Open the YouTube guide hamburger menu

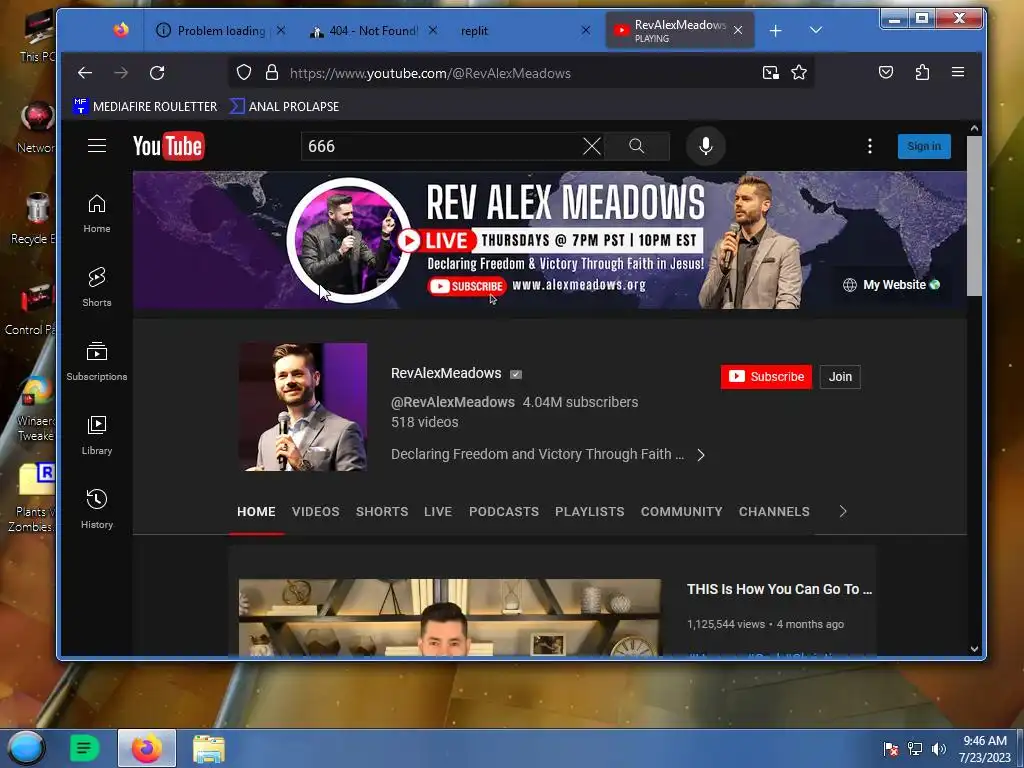97,146
